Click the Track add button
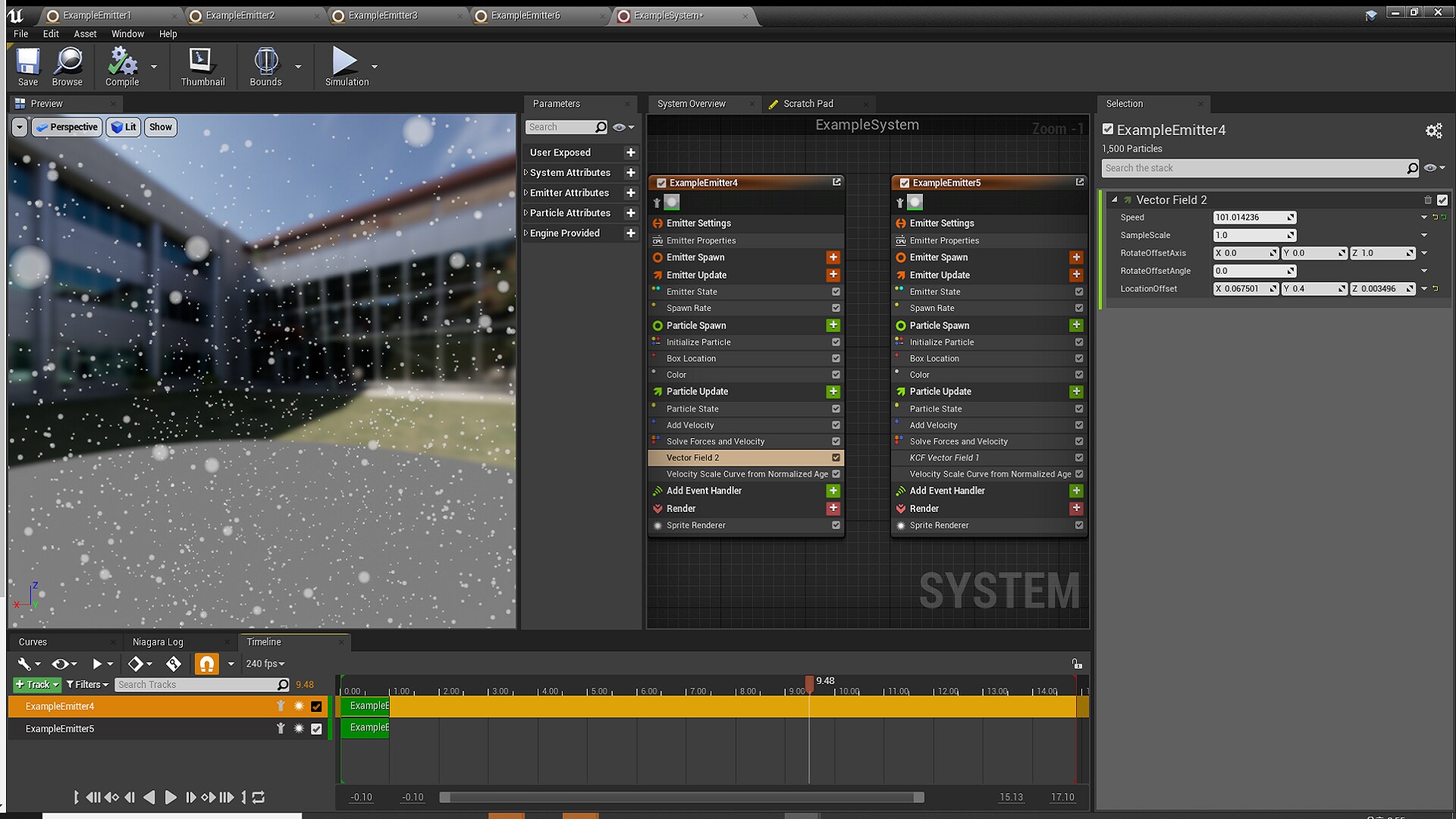The image size is (1456, 819). [36, 685]
